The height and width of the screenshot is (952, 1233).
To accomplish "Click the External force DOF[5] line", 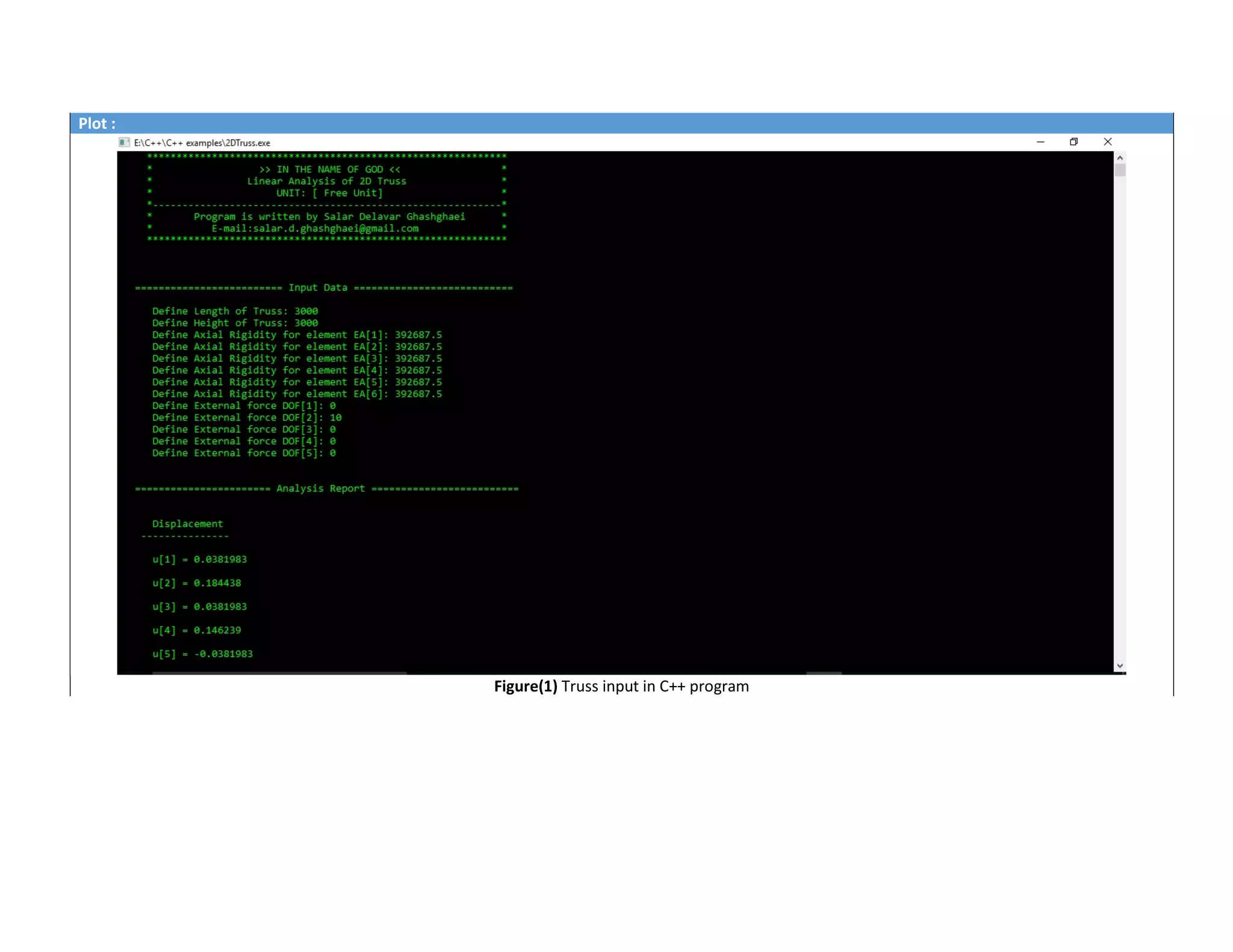I will pyautogui.click(x=244, y=453).
